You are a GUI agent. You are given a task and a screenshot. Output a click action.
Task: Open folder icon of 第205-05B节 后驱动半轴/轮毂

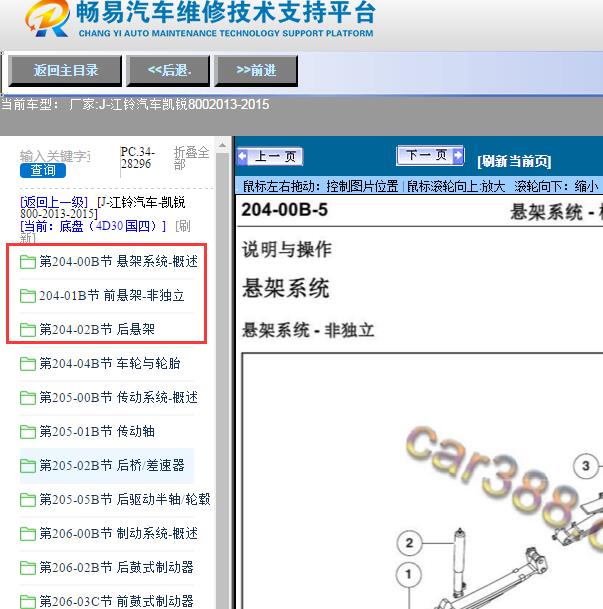tap(28, 499)
